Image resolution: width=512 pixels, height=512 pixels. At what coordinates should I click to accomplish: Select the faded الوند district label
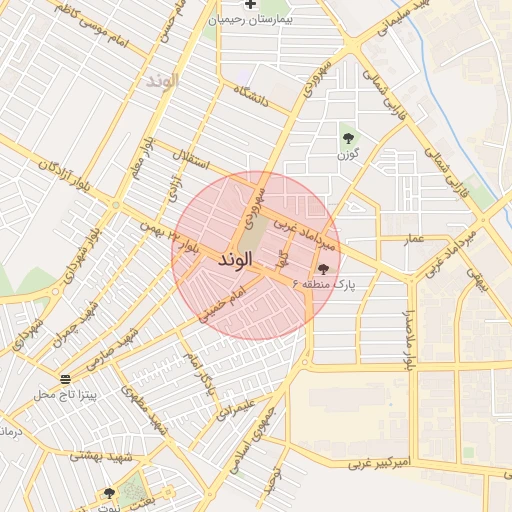click(x=163, y=81)
